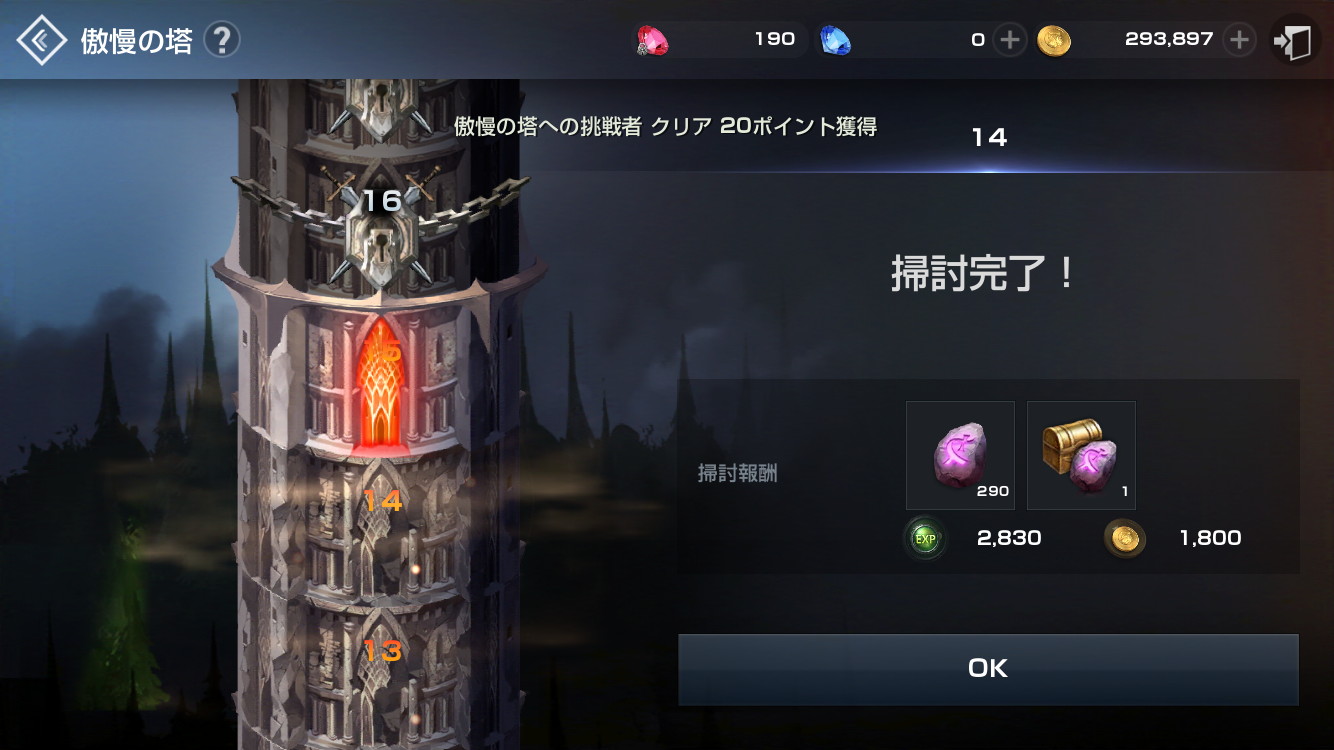Tap the locked shield emblem above floor 16
The height and width of the screenshot is (750, 1334).
pyautogui.click(x=382, y=105)
